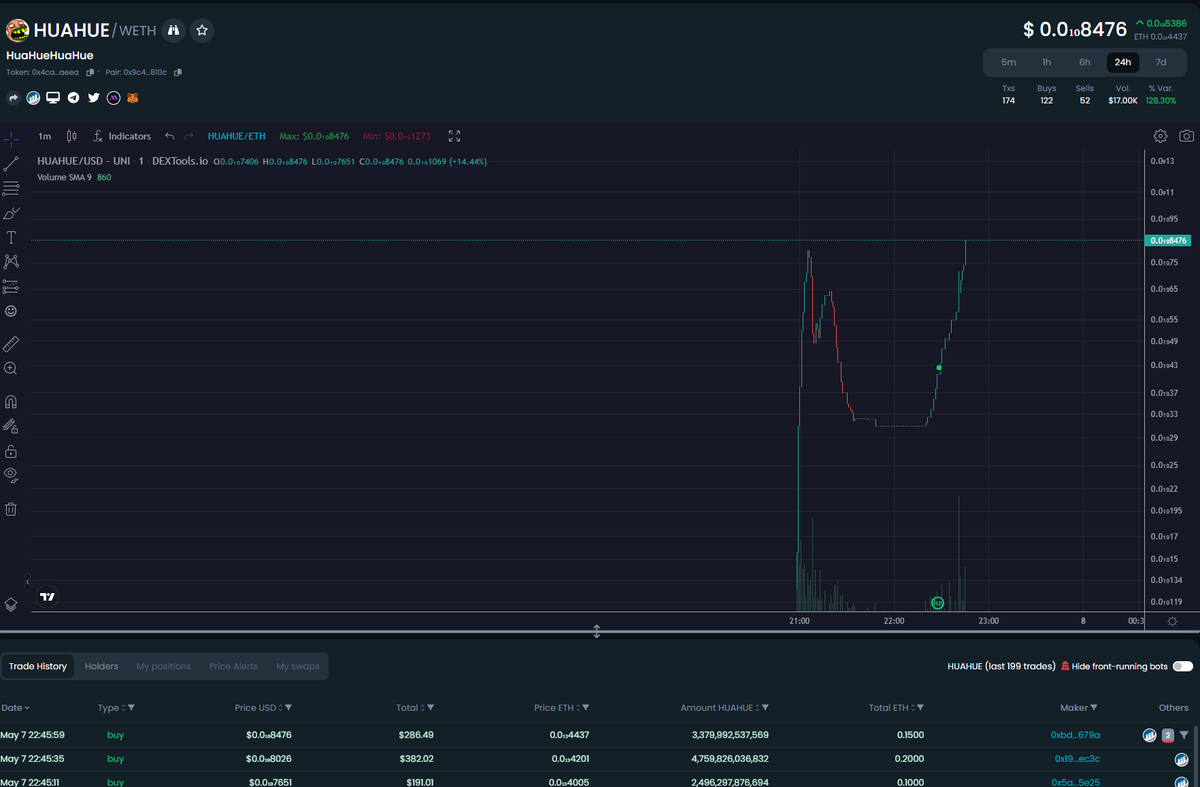
Task: Select the 7d stats timeframe
Action: (1160, 62)
